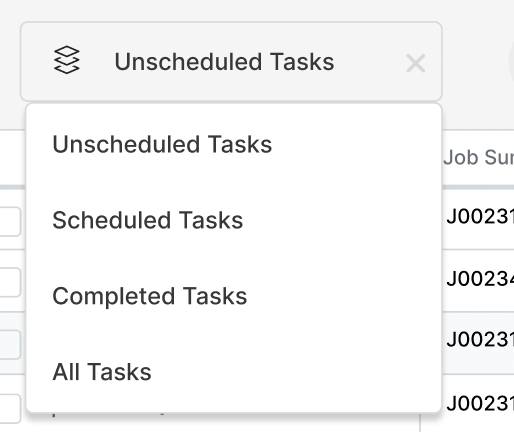
Task: Open job J00231 in the highlighted third row
Action: [x=480, y=339]
